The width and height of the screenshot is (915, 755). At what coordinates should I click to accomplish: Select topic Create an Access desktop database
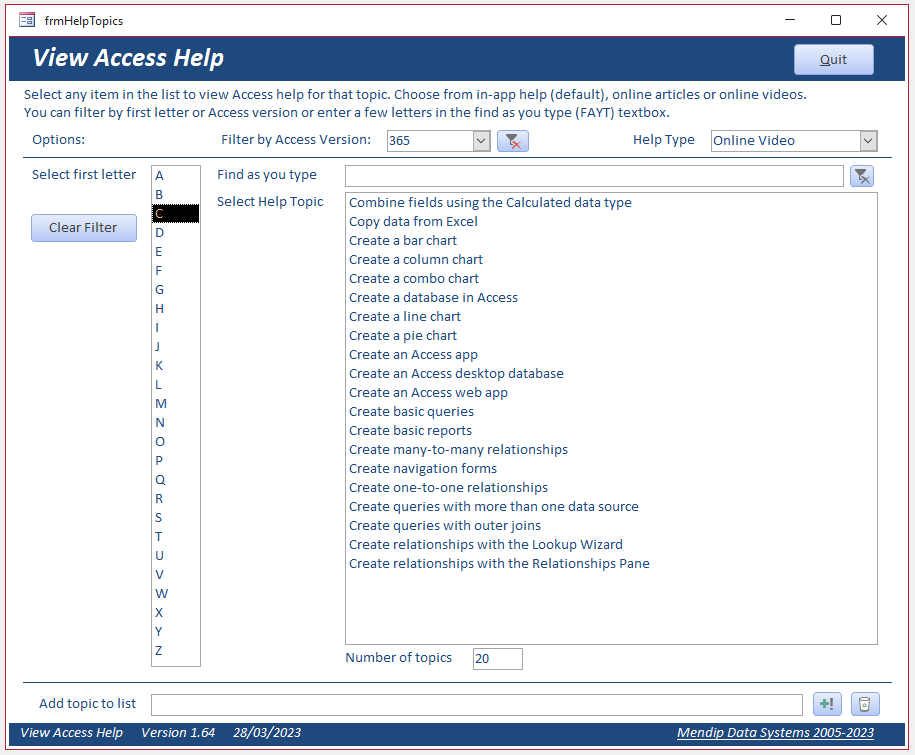[x=612, y=373]
